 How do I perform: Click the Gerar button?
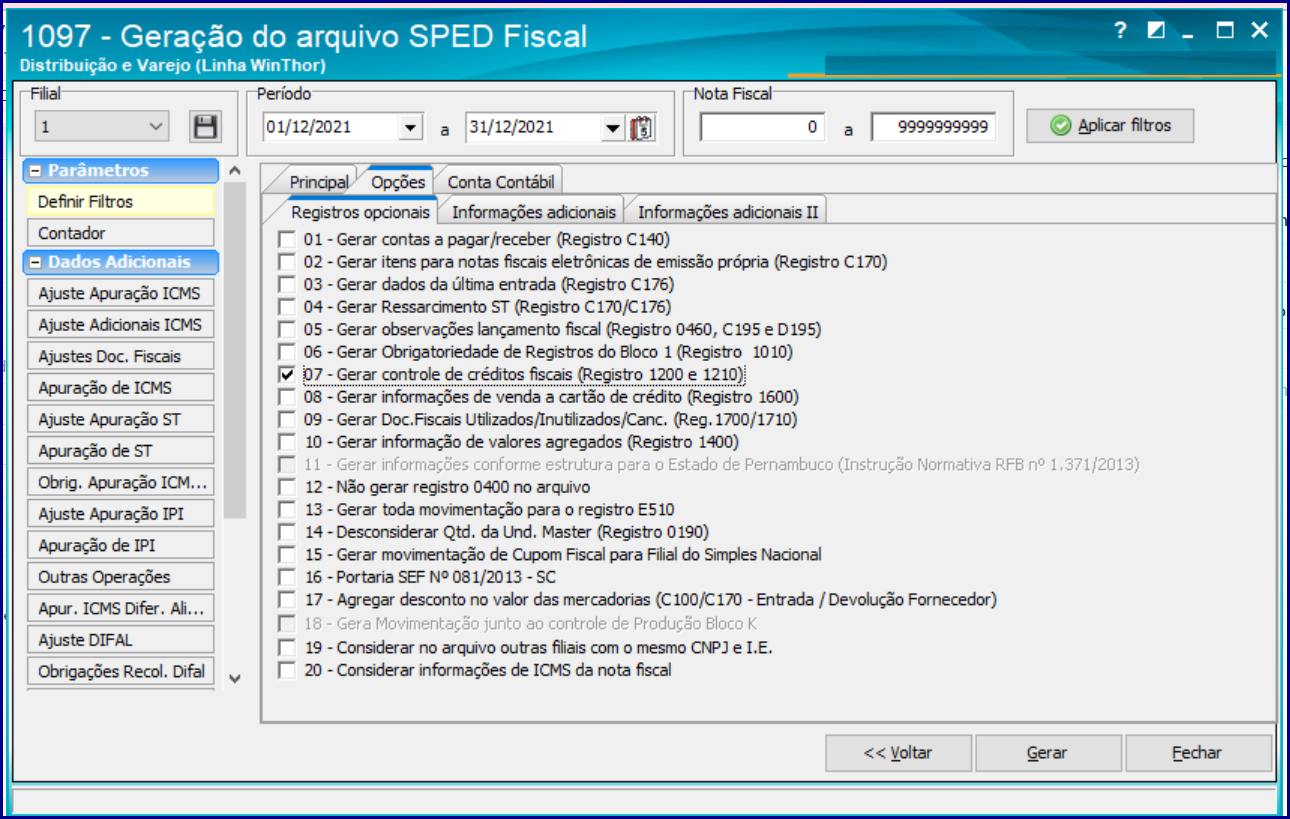[x=1047, y=753]
